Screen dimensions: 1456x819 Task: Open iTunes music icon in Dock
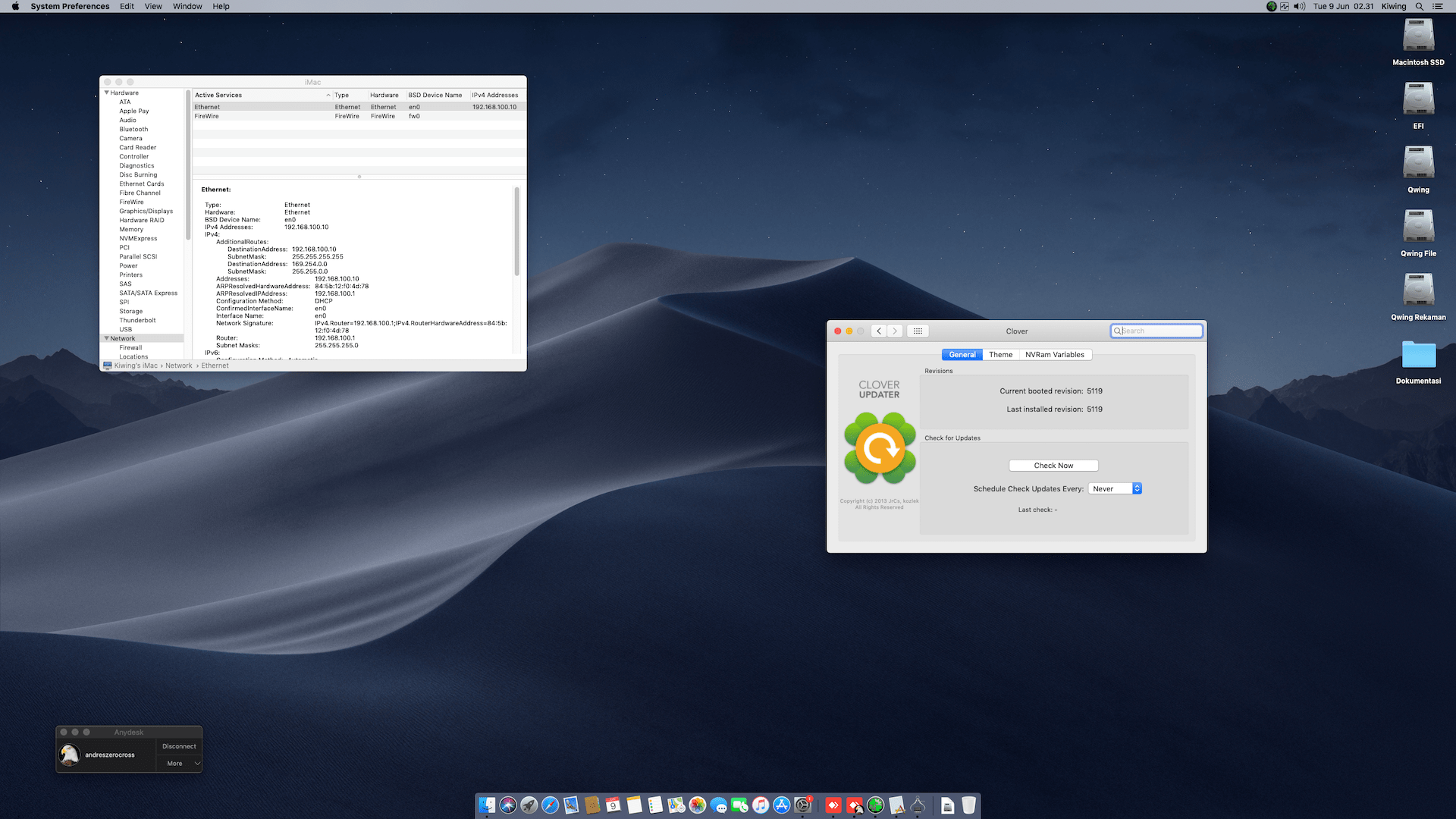(x=761, y=805)
